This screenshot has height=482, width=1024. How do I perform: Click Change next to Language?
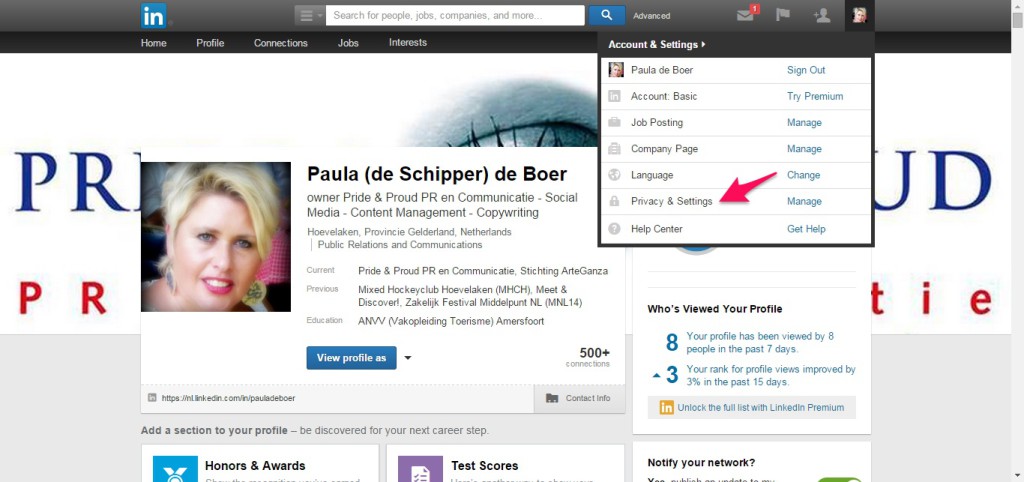pyautogui.click(x=803, y=175)
